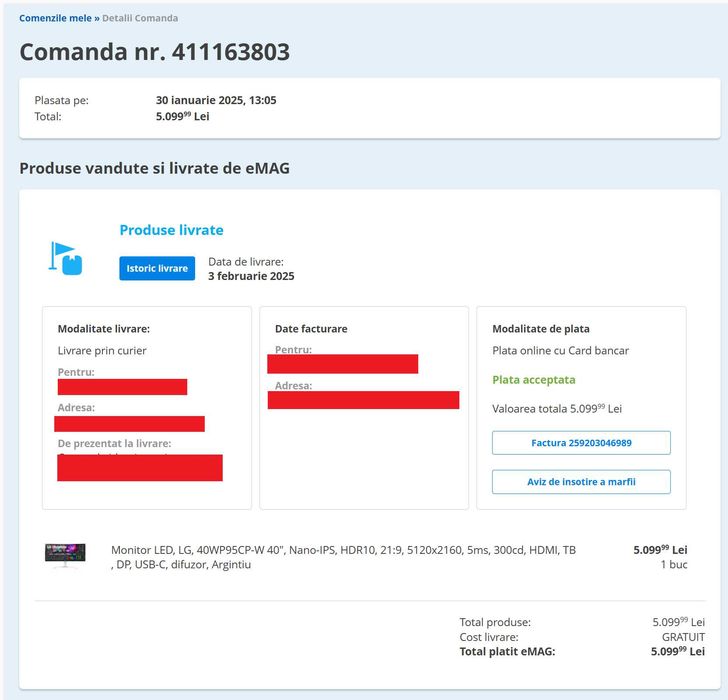Select the order heading Comanda nr. 411163803

[155, 52]
